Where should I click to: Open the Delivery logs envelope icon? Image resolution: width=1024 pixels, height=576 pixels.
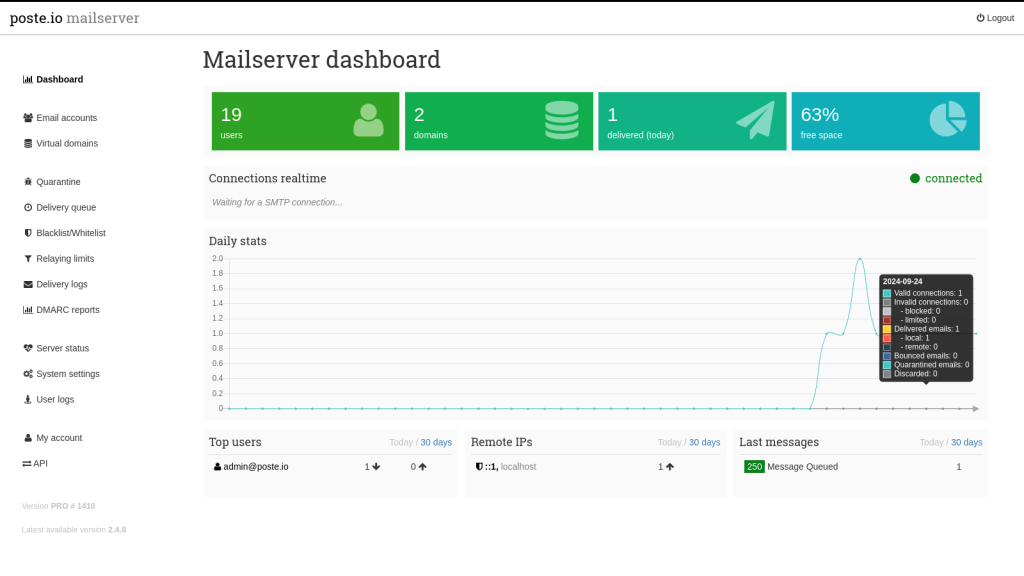pyautogui.click(x=27, y=284)
